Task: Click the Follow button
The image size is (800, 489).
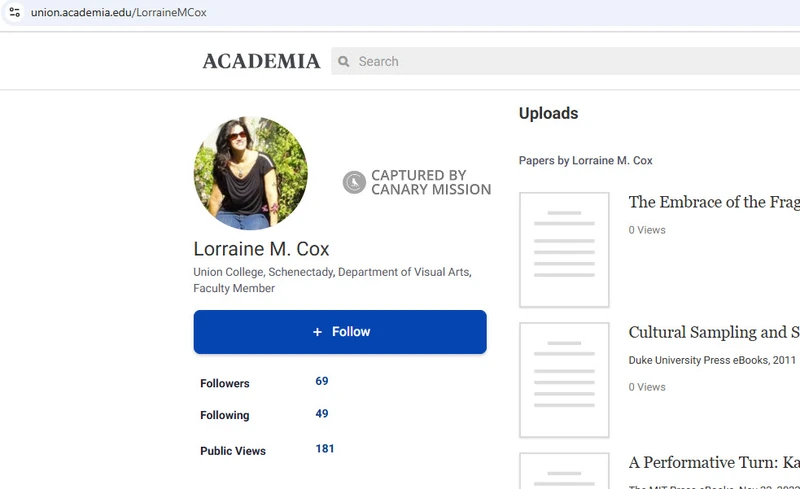Action: pyautogui.click(x=340, y=332)
